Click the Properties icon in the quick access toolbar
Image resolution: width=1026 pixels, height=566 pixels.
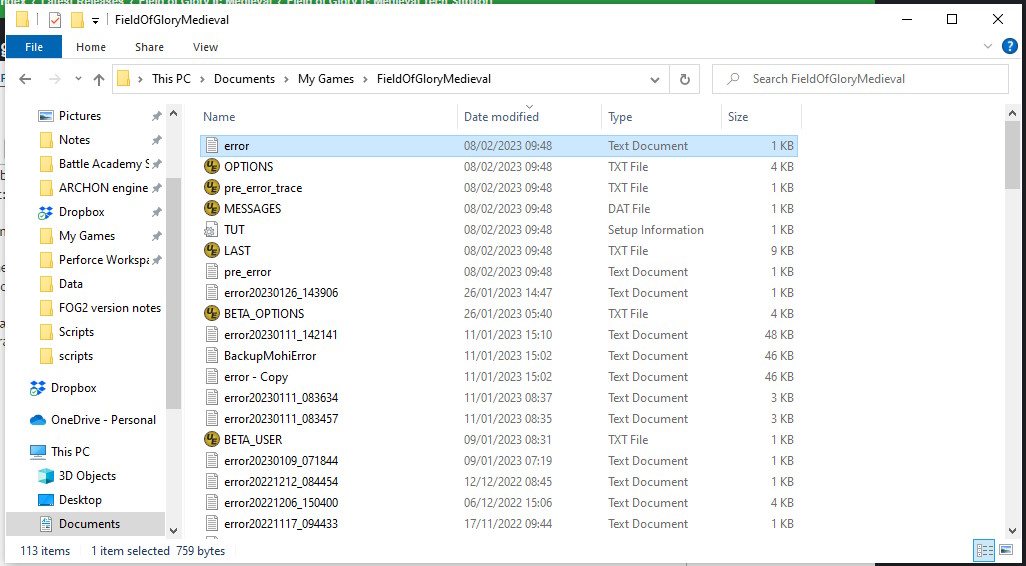(54, 20)
